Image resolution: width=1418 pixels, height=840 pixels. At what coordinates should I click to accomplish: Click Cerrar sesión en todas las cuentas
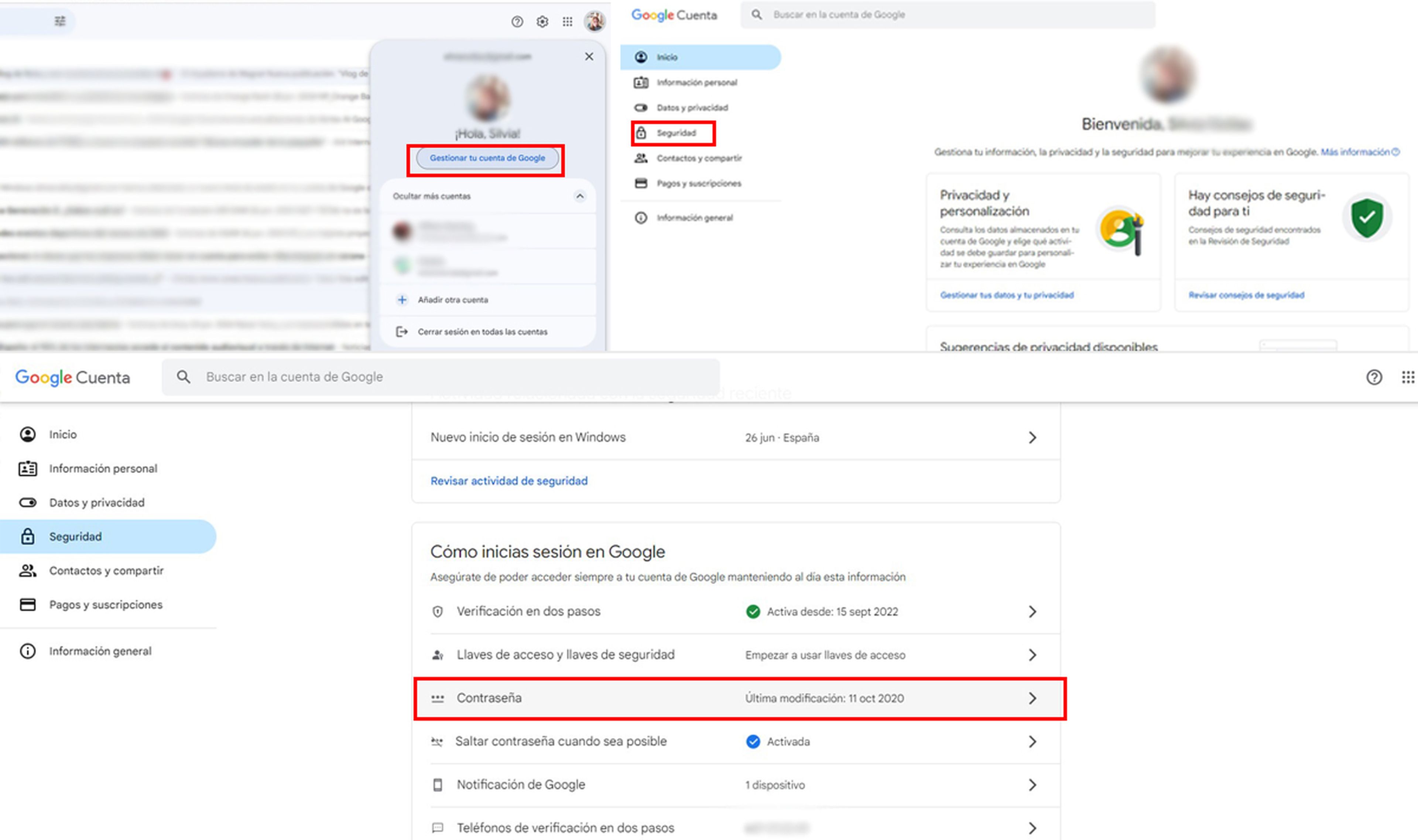click(x=482, y=332)
